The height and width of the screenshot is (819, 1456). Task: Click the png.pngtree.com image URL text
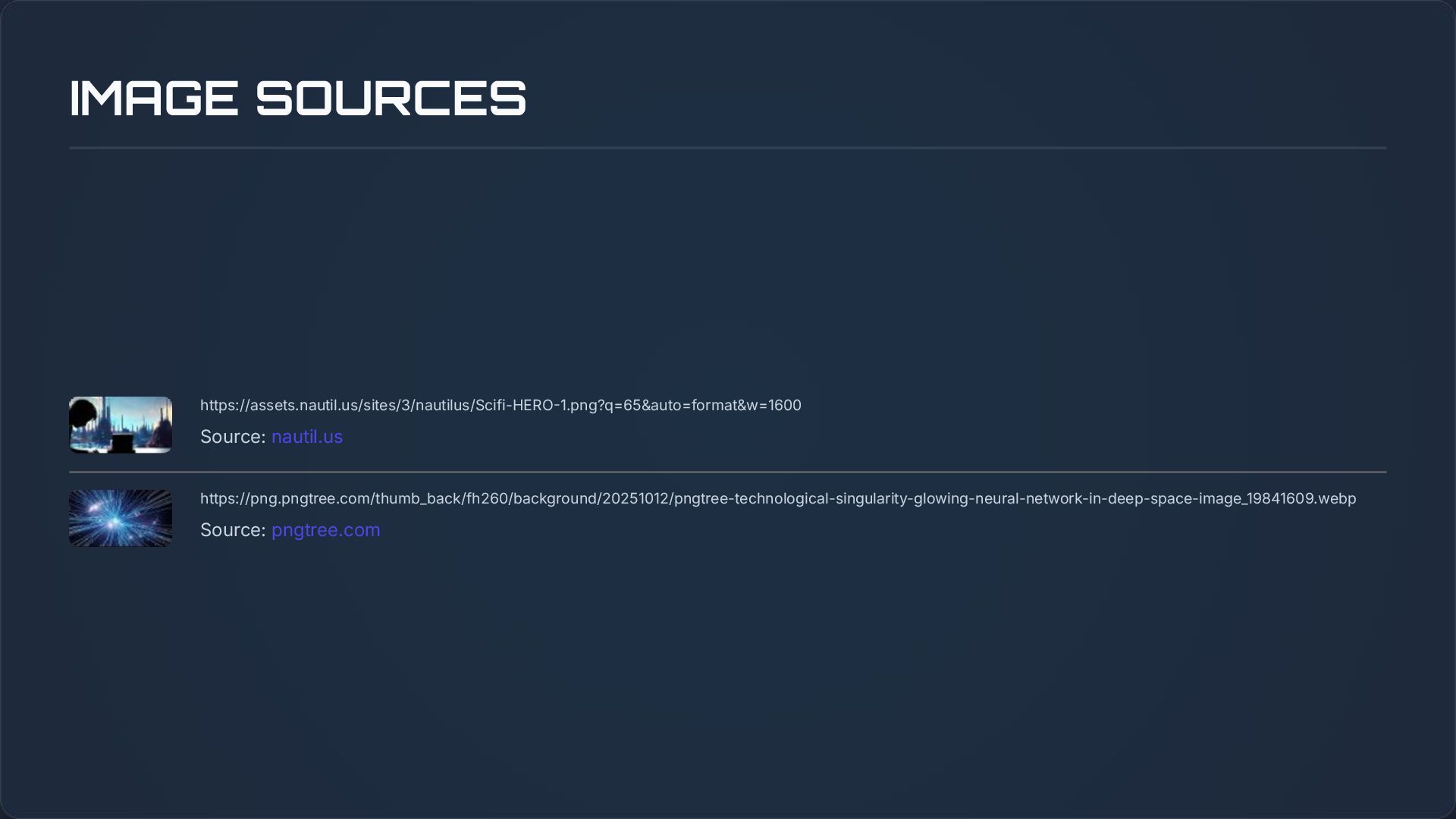coord(777,498)
